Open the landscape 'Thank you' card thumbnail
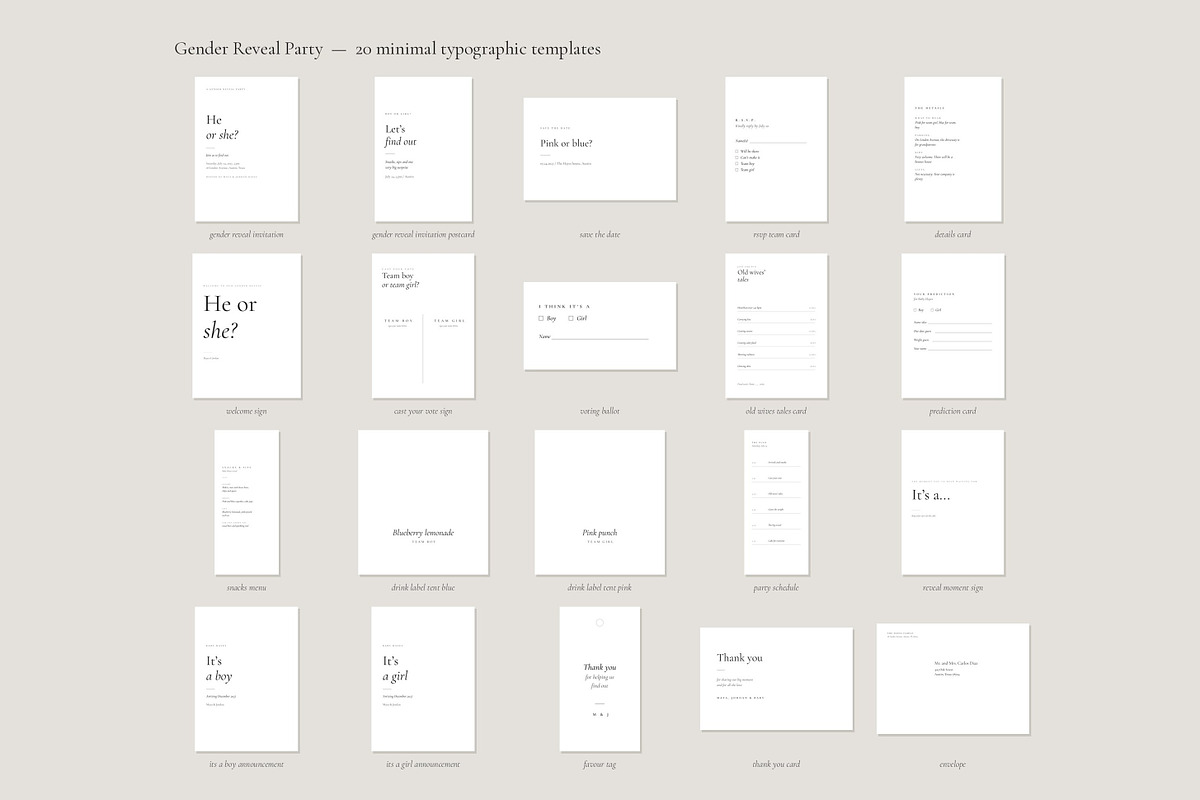The height and width of the screenshot is (800, 1200). click(776, 679)
